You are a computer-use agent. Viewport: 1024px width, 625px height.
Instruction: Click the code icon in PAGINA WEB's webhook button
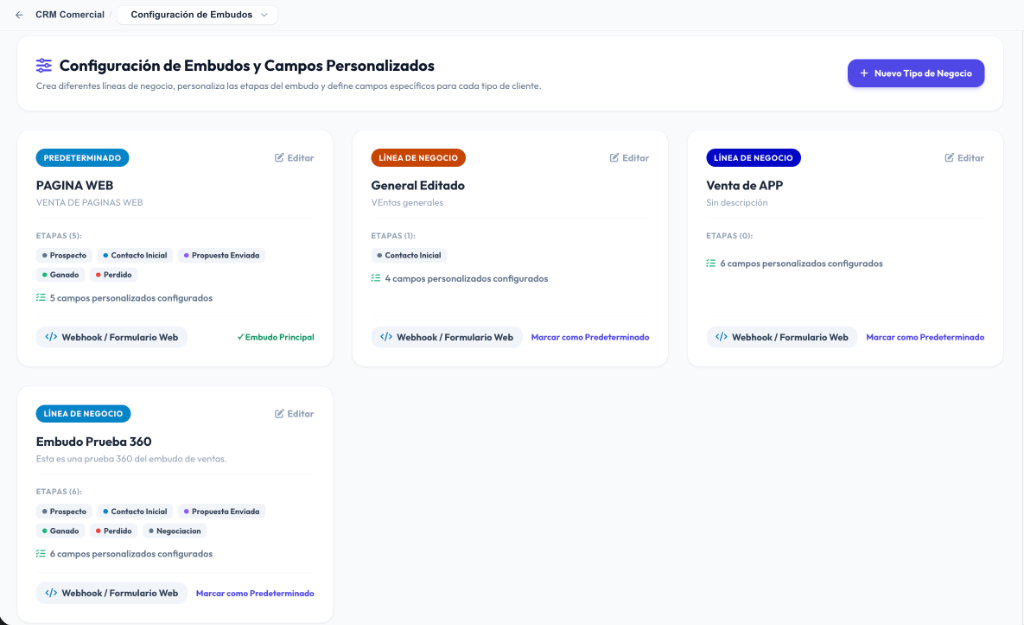pos(51,337)
